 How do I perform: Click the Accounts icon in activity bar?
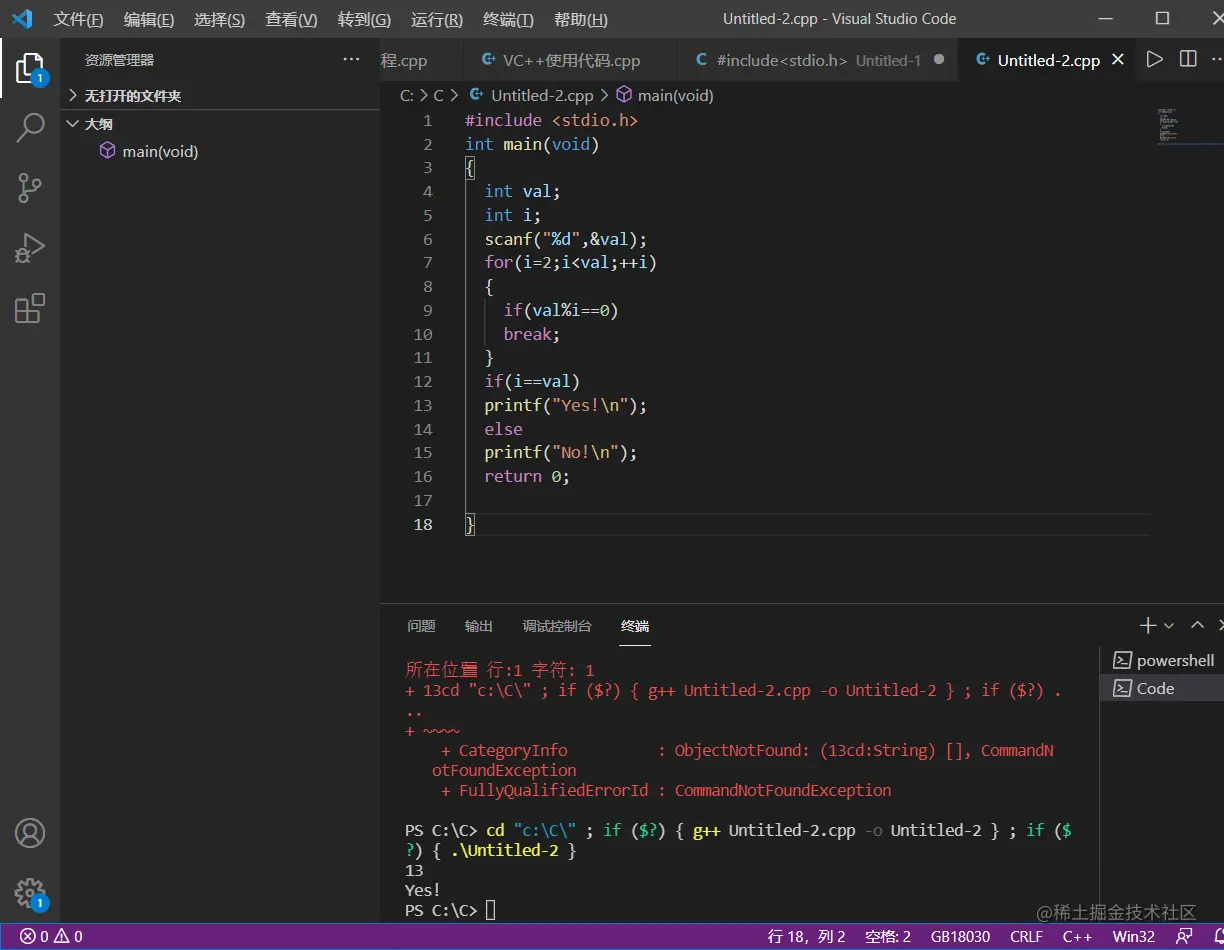30,832
